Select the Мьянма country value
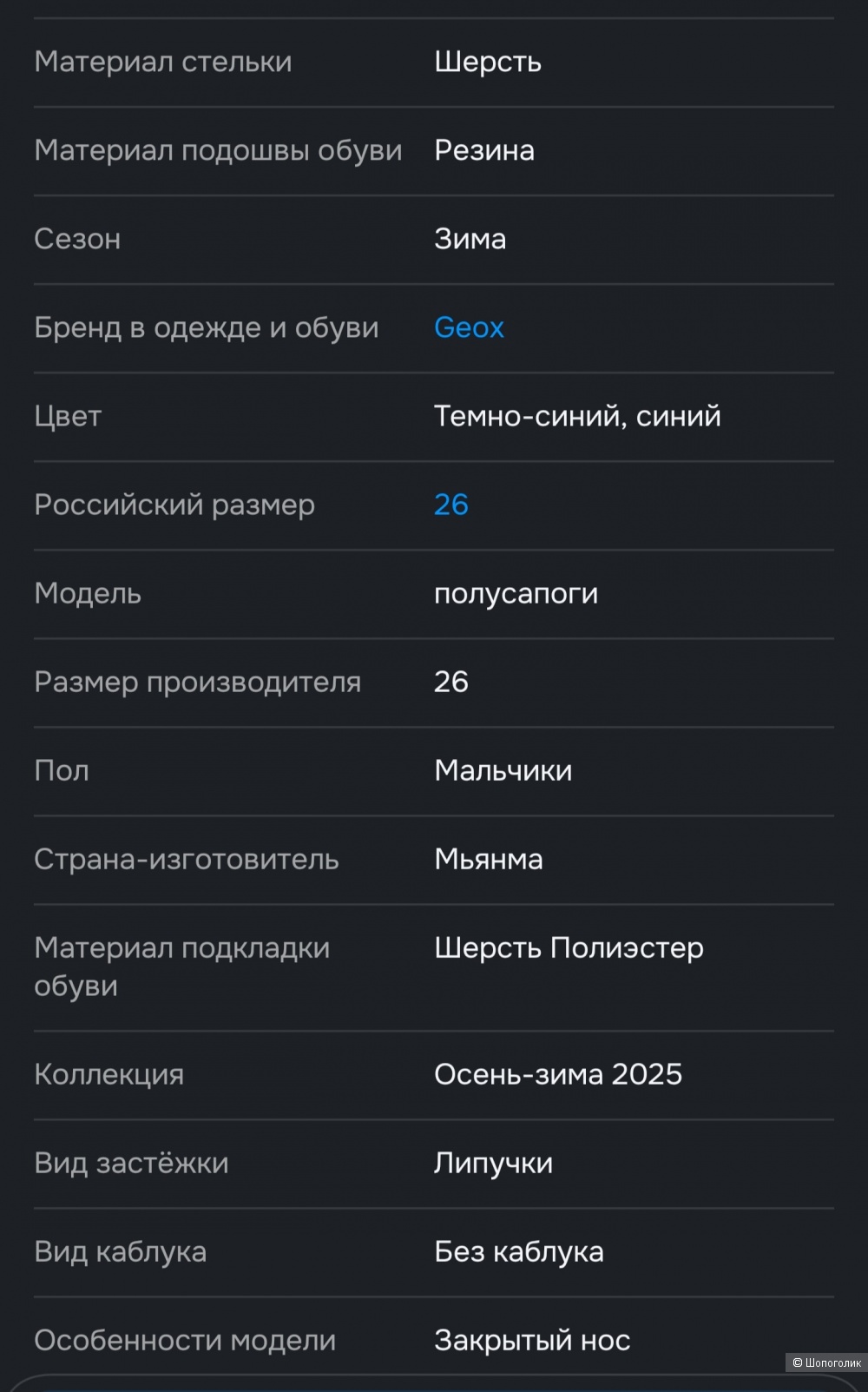 (x=489, y=859)
